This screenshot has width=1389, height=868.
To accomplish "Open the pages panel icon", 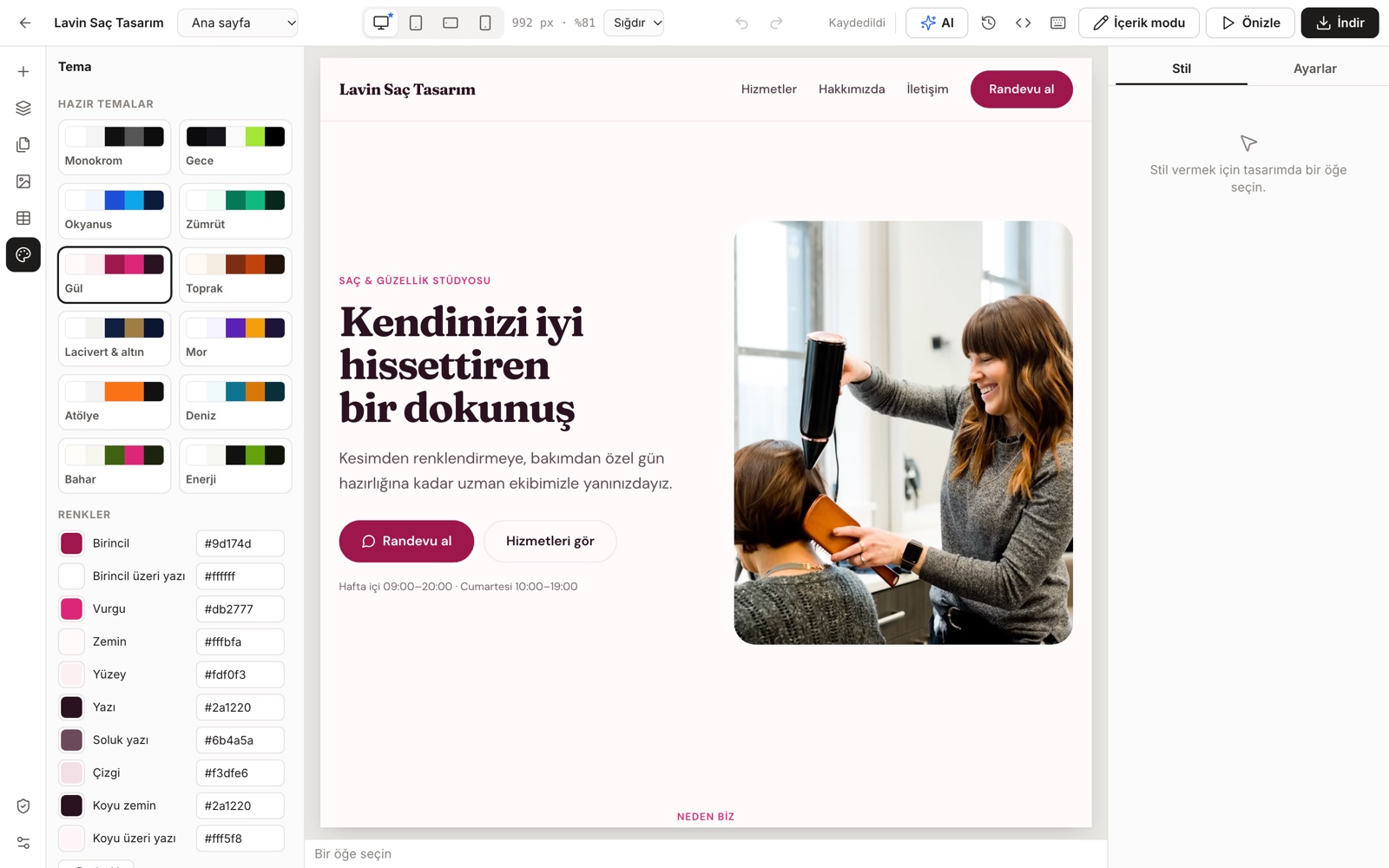I will [23, 145].
